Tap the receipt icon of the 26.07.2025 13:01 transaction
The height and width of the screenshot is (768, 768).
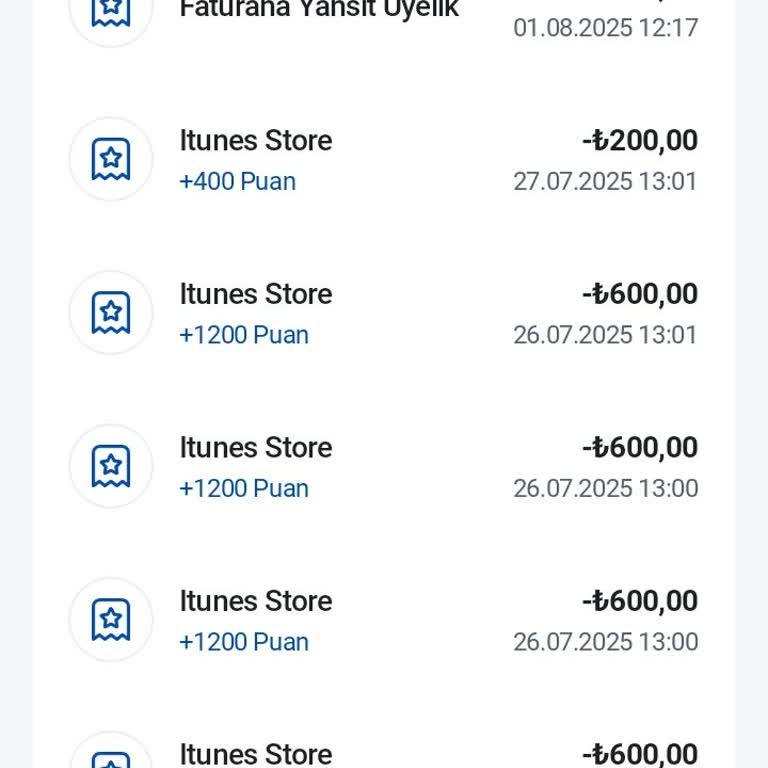pyautogui.click(x=111, y=313)
